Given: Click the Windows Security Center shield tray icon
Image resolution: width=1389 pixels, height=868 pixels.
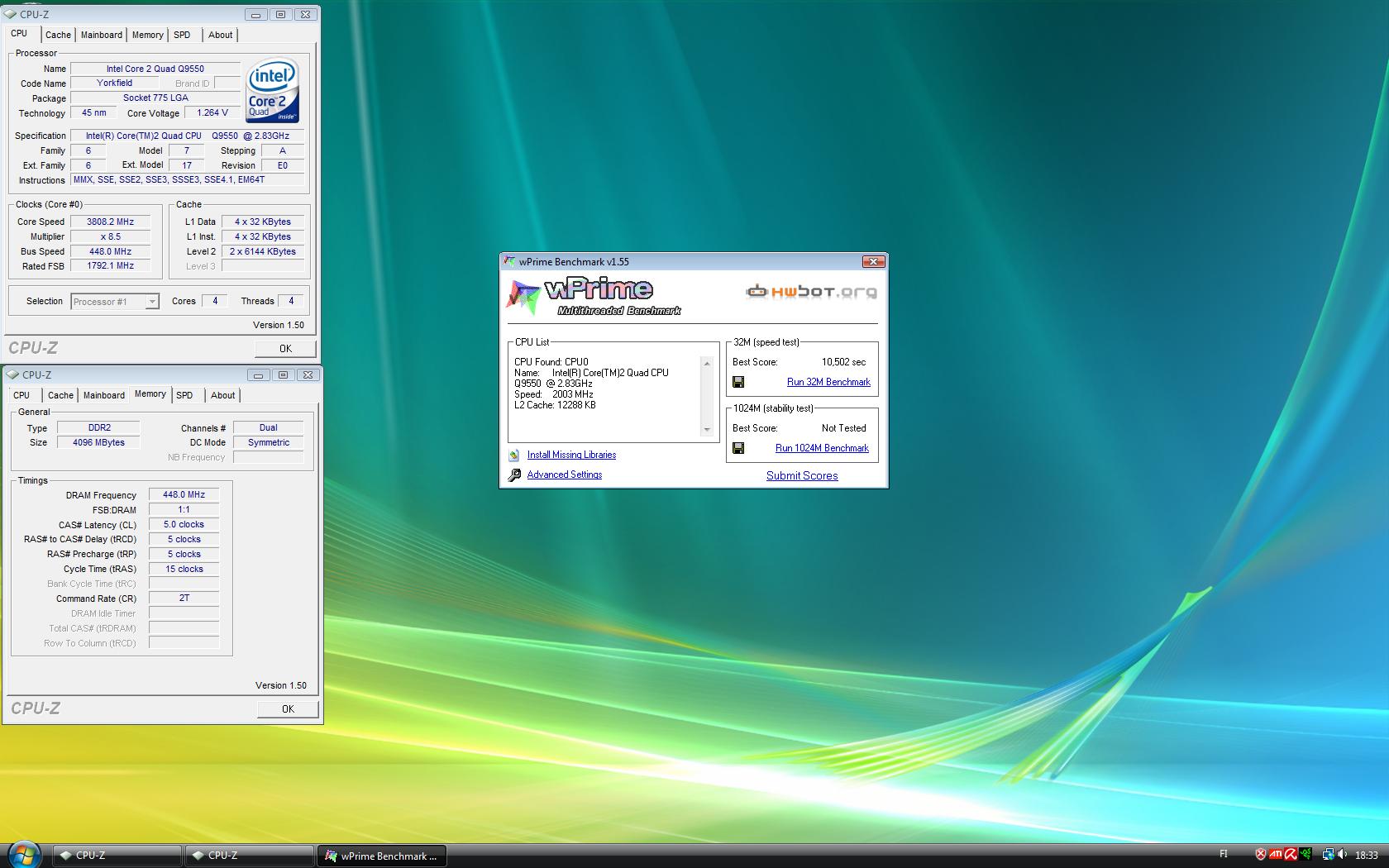Looking at the screenshot, I should (x=1261, y=854).
